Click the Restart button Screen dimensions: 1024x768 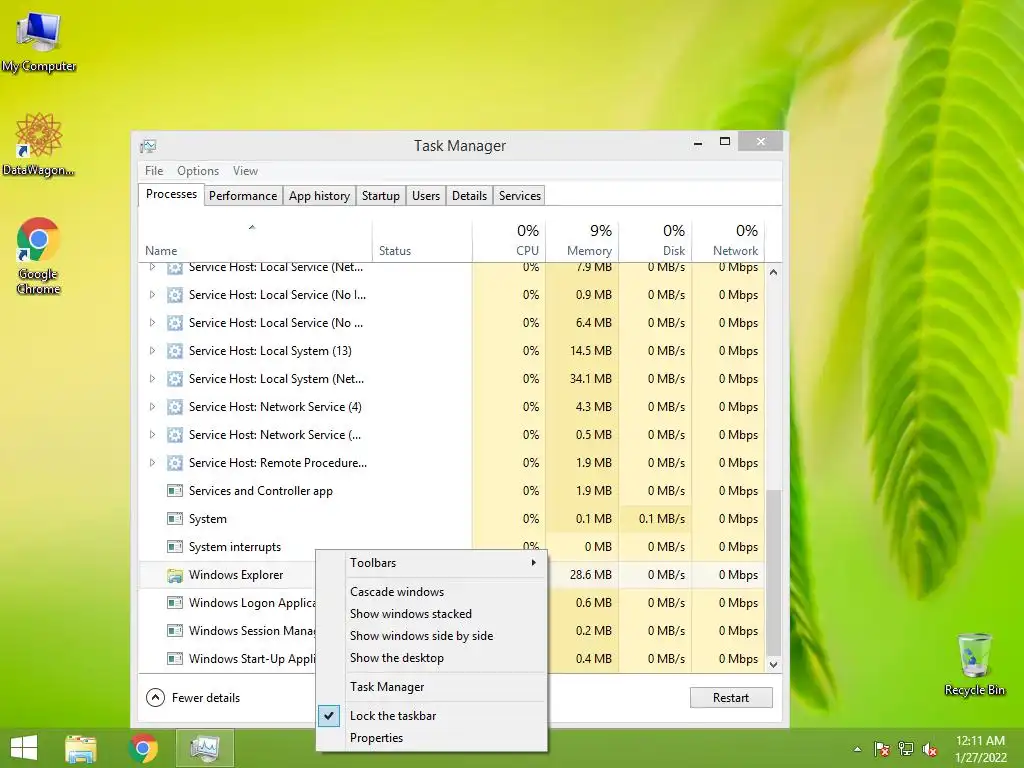pyautogui.click(x=731, y=697)
